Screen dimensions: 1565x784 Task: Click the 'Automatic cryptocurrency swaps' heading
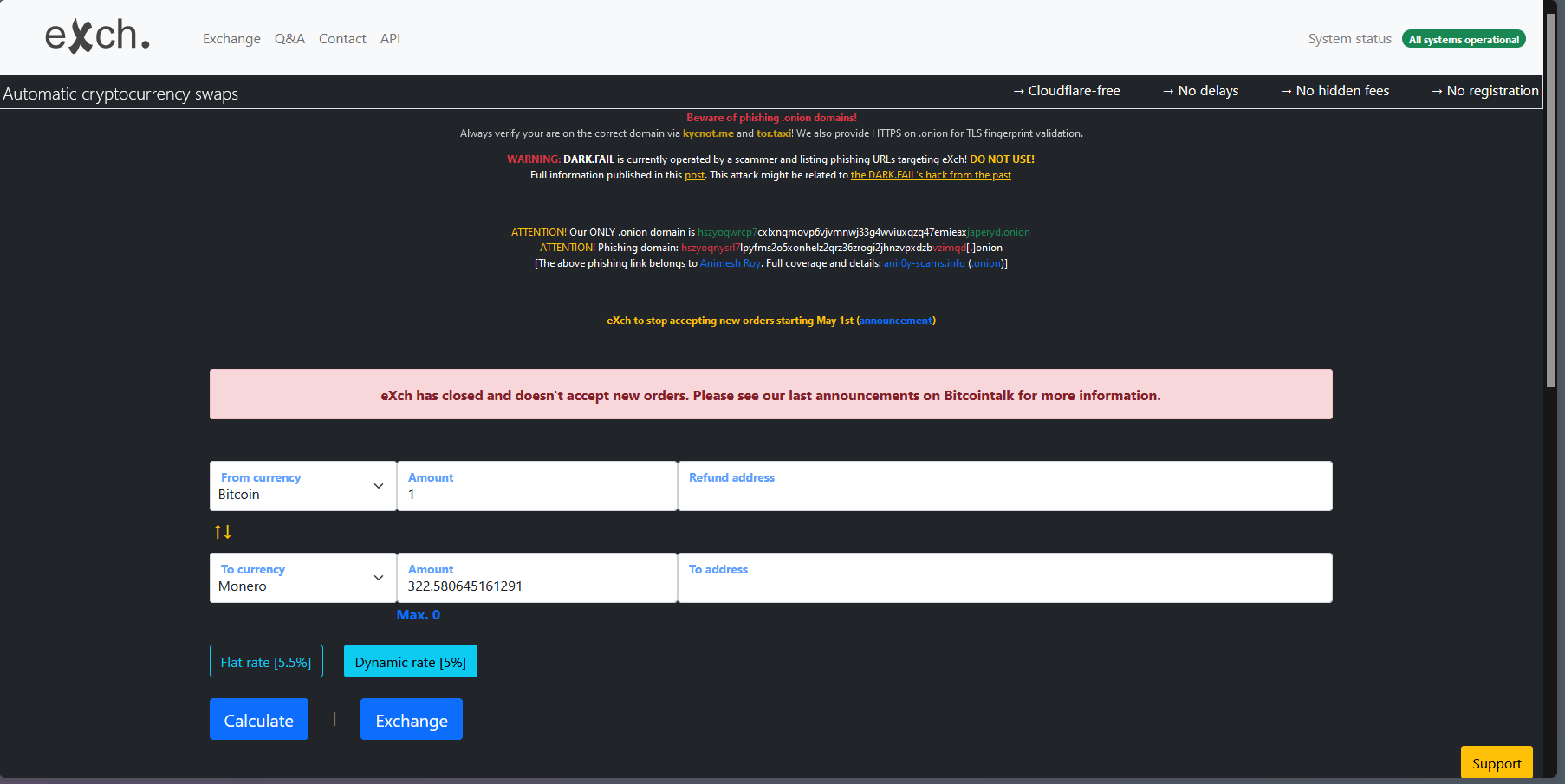[x=120, y=94]
